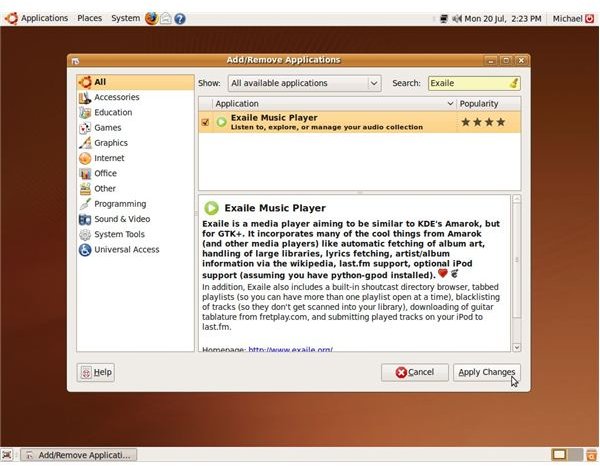
Task: Click the show desktop icon in bottom panel
Action: [x=7, y=455]
